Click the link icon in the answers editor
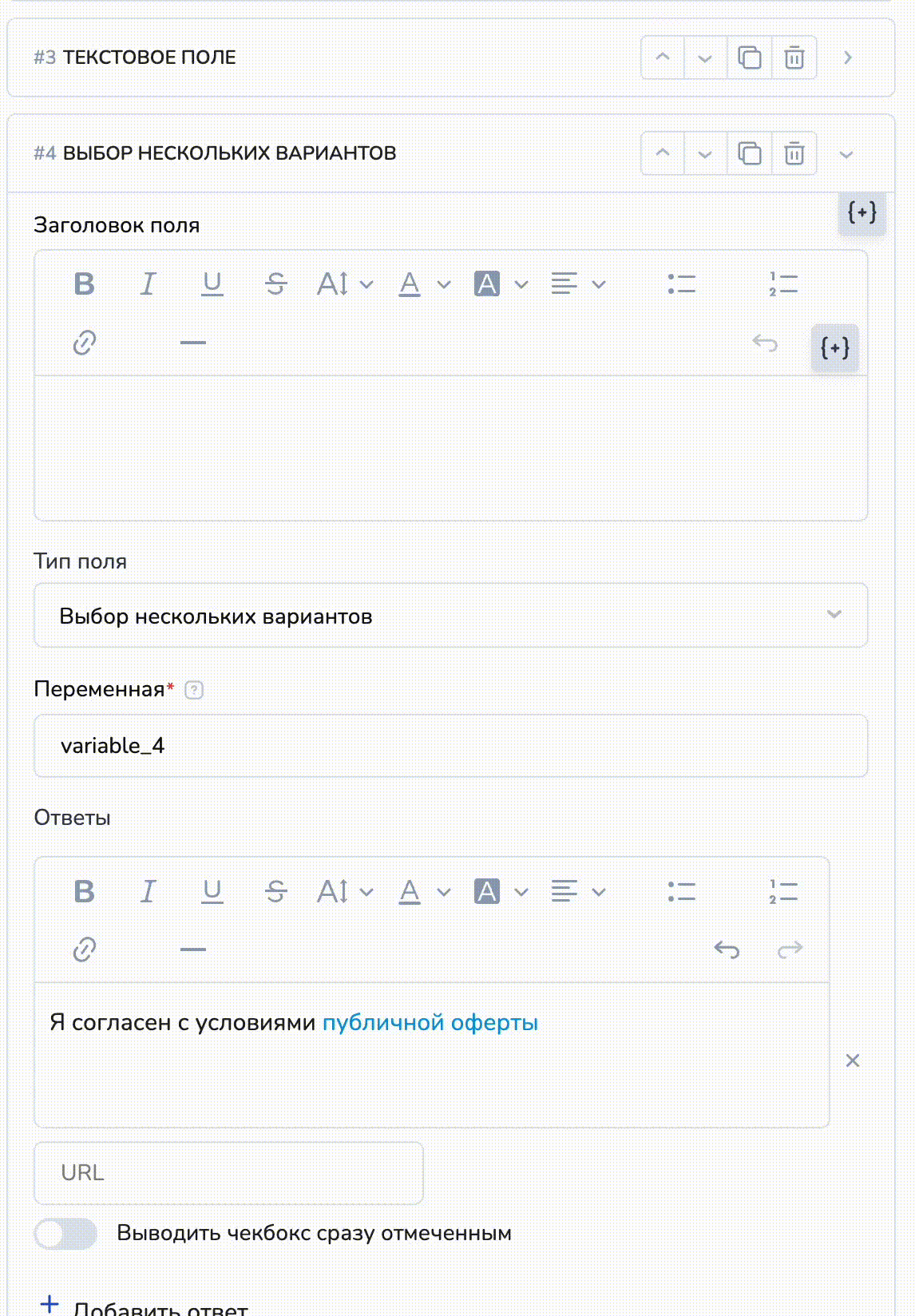The height and width of the screenshot is (1316, 915). [85, 949]
